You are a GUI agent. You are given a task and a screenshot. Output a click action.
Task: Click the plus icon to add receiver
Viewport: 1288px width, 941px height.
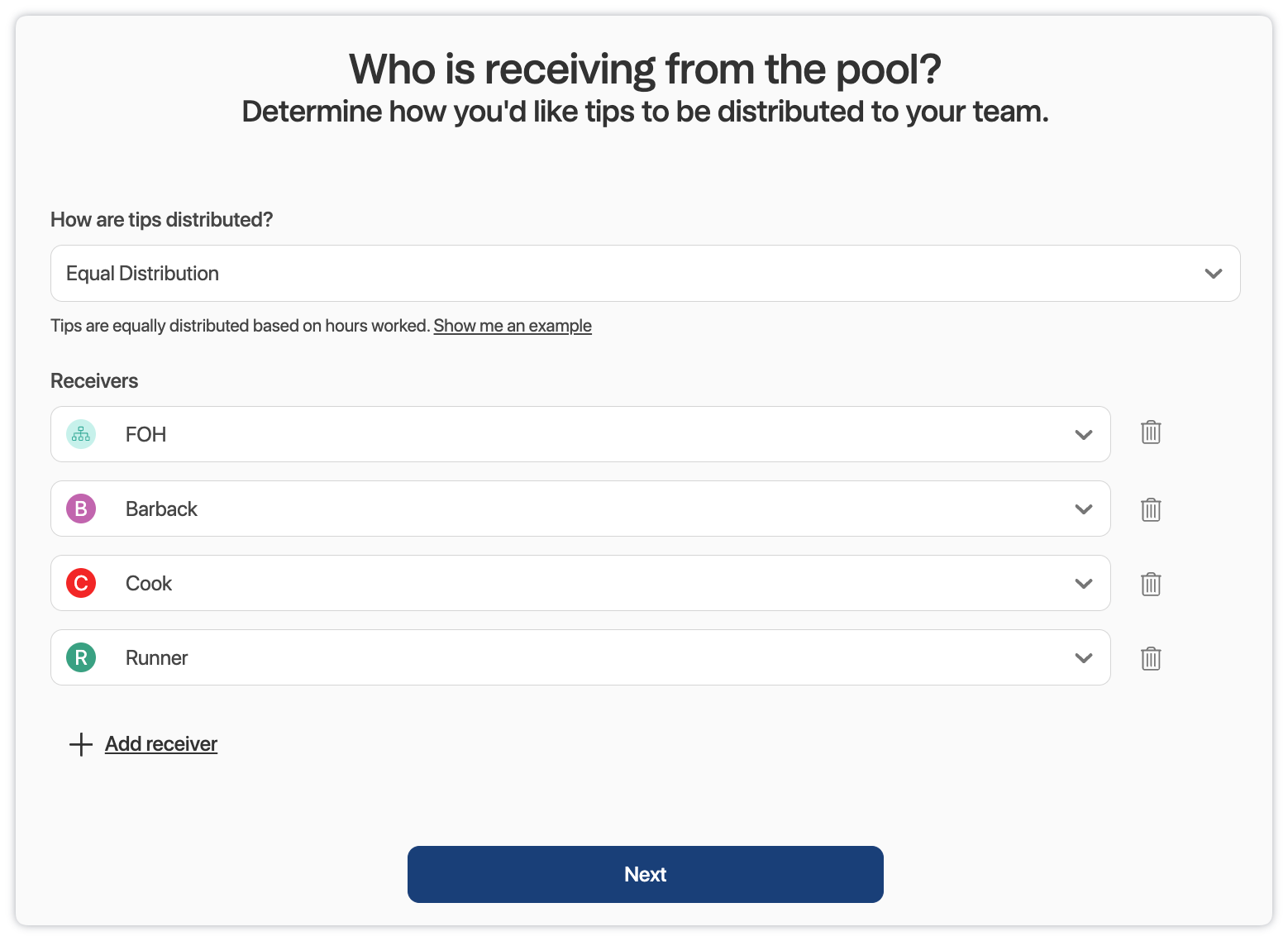[x=80, y=744]
